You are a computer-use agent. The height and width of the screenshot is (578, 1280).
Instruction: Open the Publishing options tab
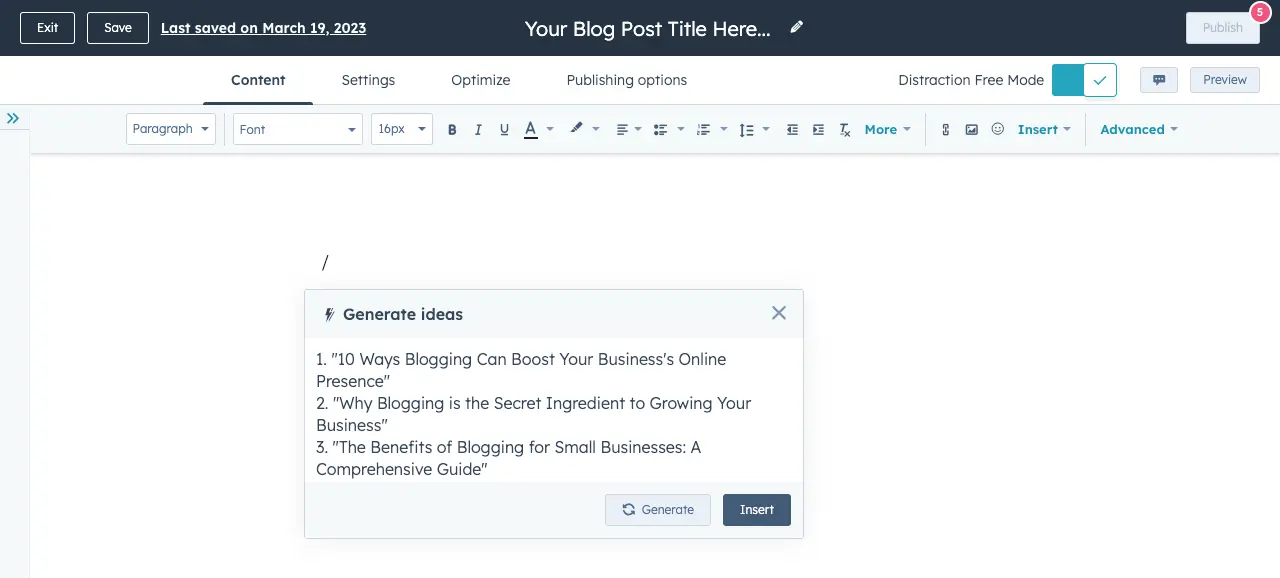(626, 80)
